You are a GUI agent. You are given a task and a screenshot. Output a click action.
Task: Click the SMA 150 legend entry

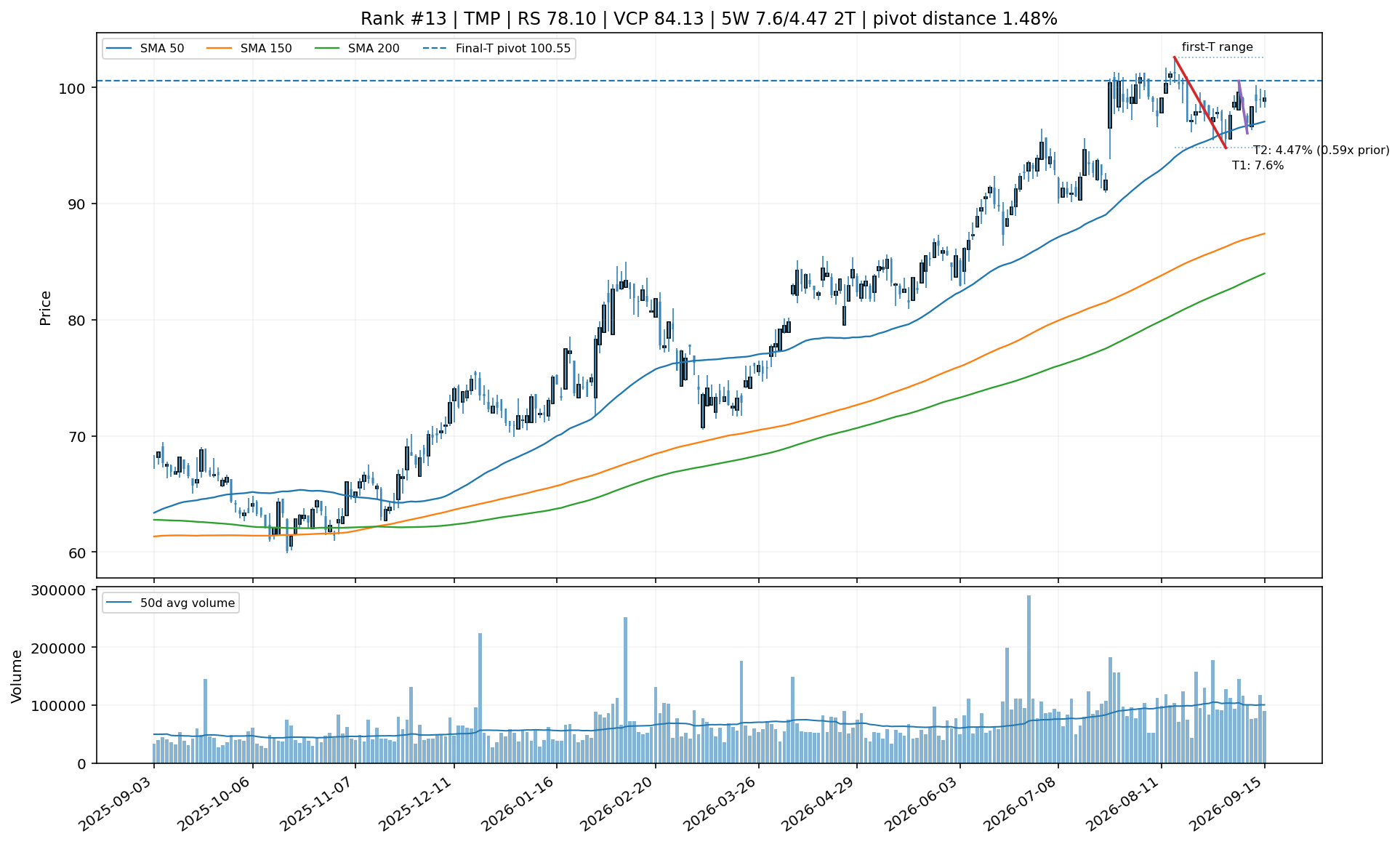point(249,49)
